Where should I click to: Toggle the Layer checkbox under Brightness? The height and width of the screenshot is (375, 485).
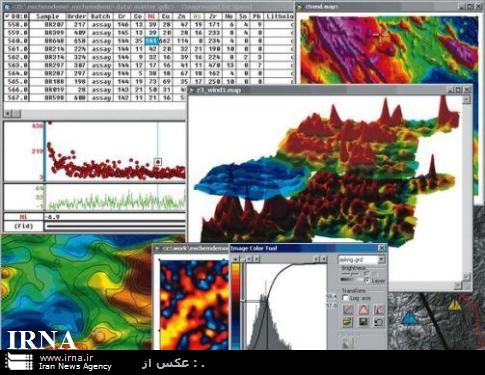coord(367,281)
